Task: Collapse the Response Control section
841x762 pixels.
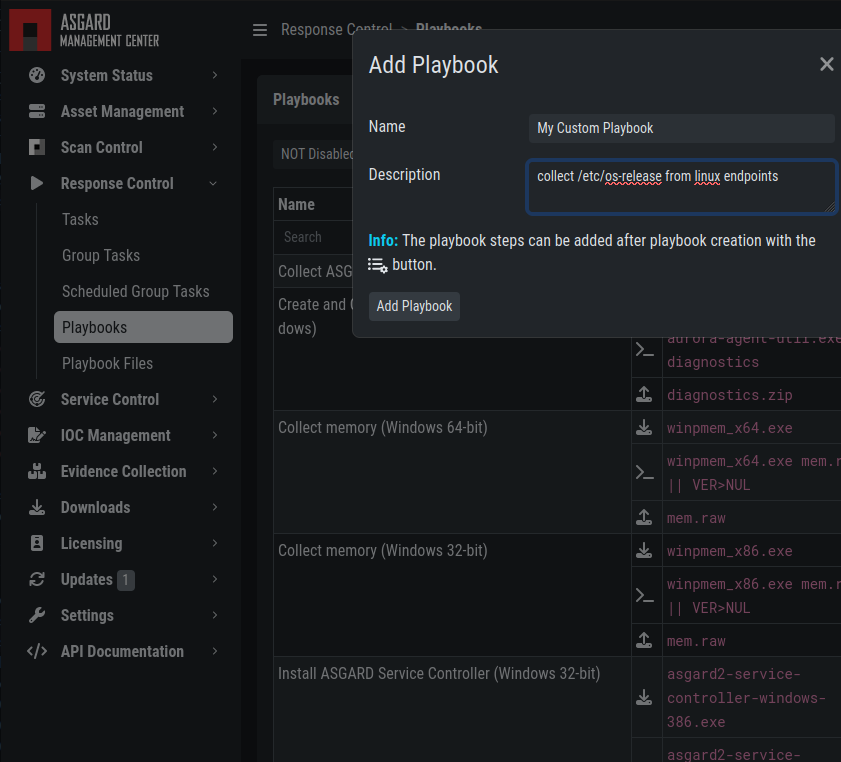Action: (x=213, y=183)
